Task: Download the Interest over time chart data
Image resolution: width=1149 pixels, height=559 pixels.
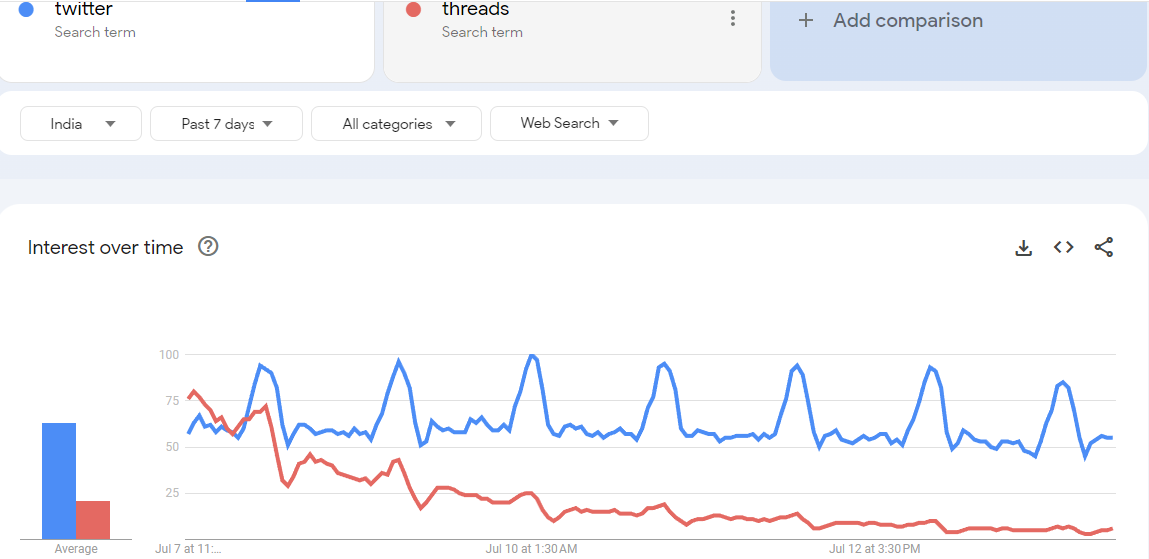Action: 1023,248
